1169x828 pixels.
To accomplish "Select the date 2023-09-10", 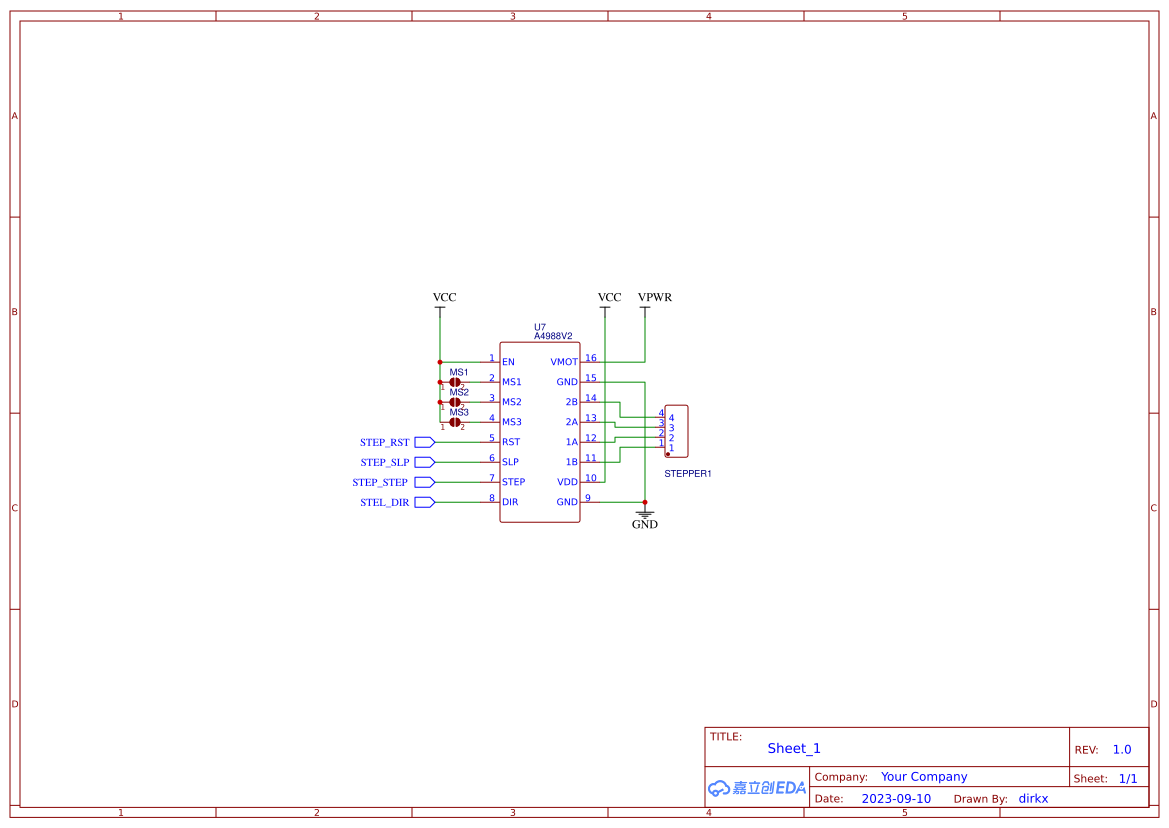I will pos(897,798).
